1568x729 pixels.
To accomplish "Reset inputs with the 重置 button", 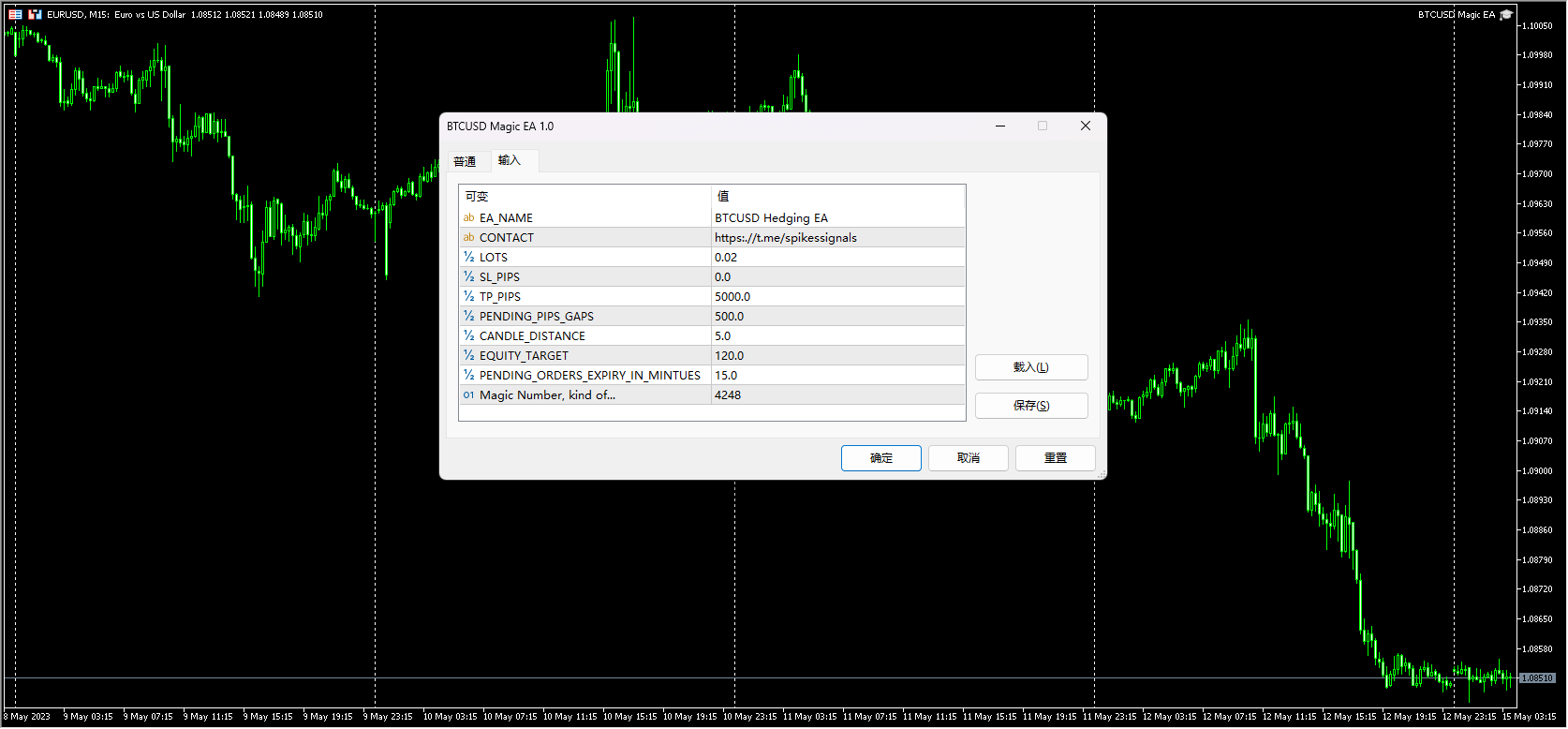I will coord(1055,458).
